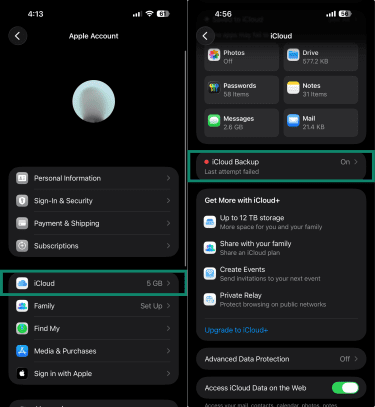Tap the Upgrade to iCloud+ link
This screenshot has width=375, height=407.
(x=236, y=330)
